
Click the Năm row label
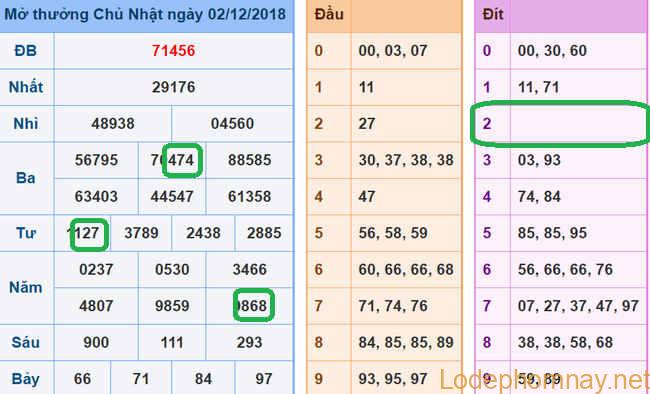point(26,287)
